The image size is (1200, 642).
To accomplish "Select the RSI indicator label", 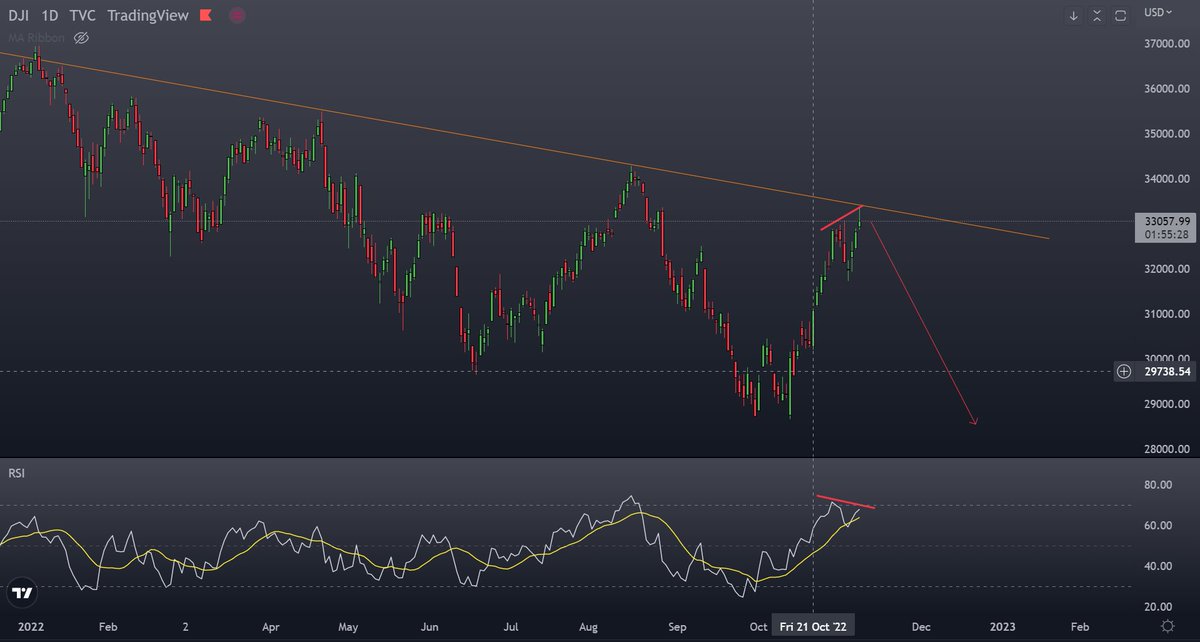I will [16, 471].
